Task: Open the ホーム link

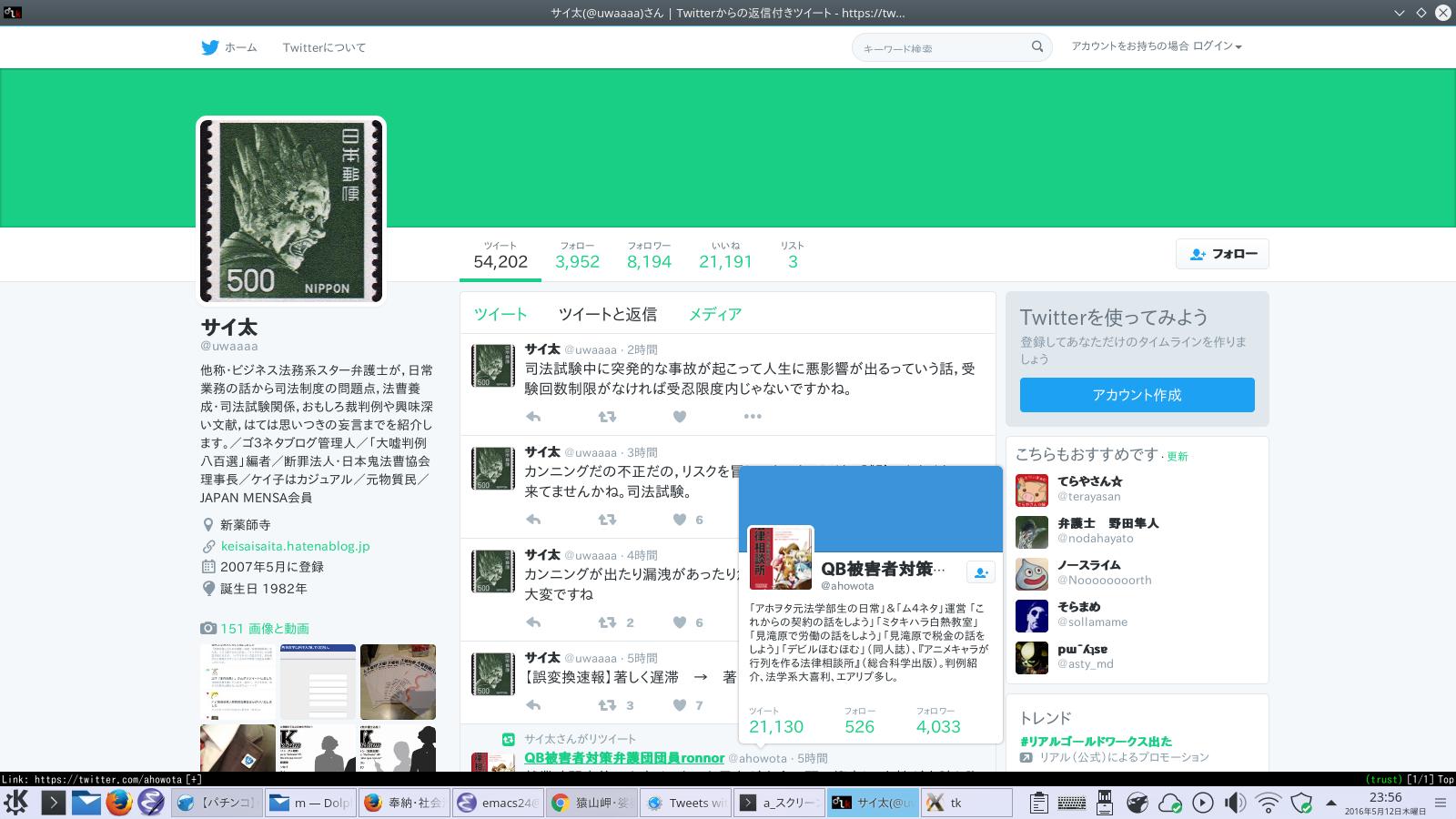Action: point(240,47)
